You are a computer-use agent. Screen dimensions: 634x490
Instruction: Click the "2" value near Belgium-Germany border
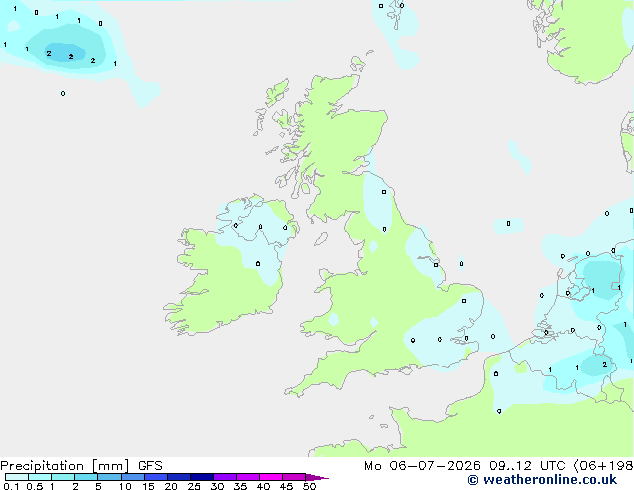tap(604, 365)
